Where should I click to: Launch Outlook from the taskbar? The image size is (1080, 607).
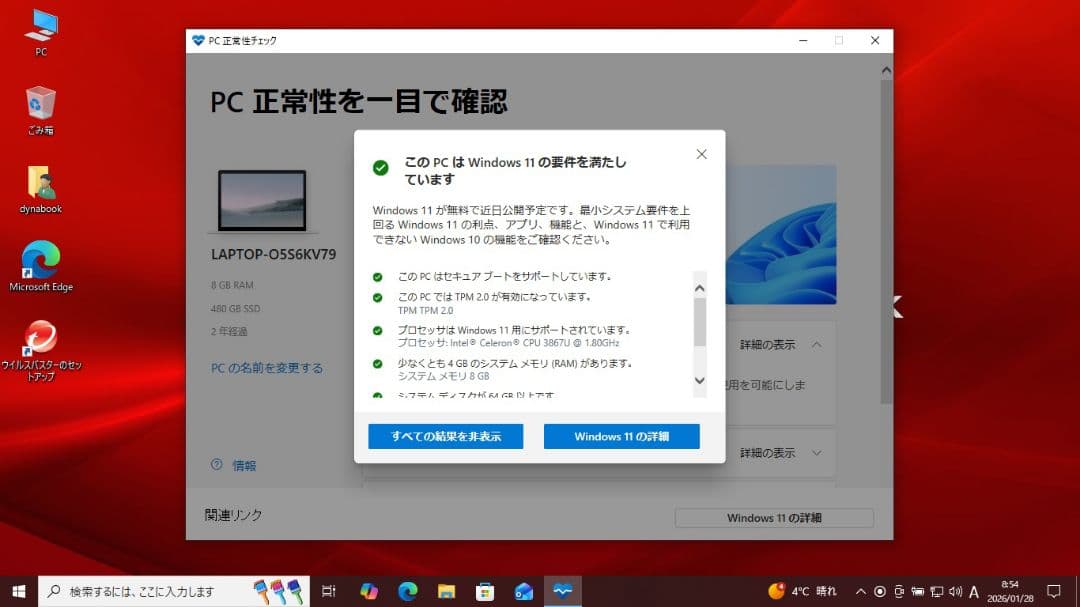coord(525,593)
